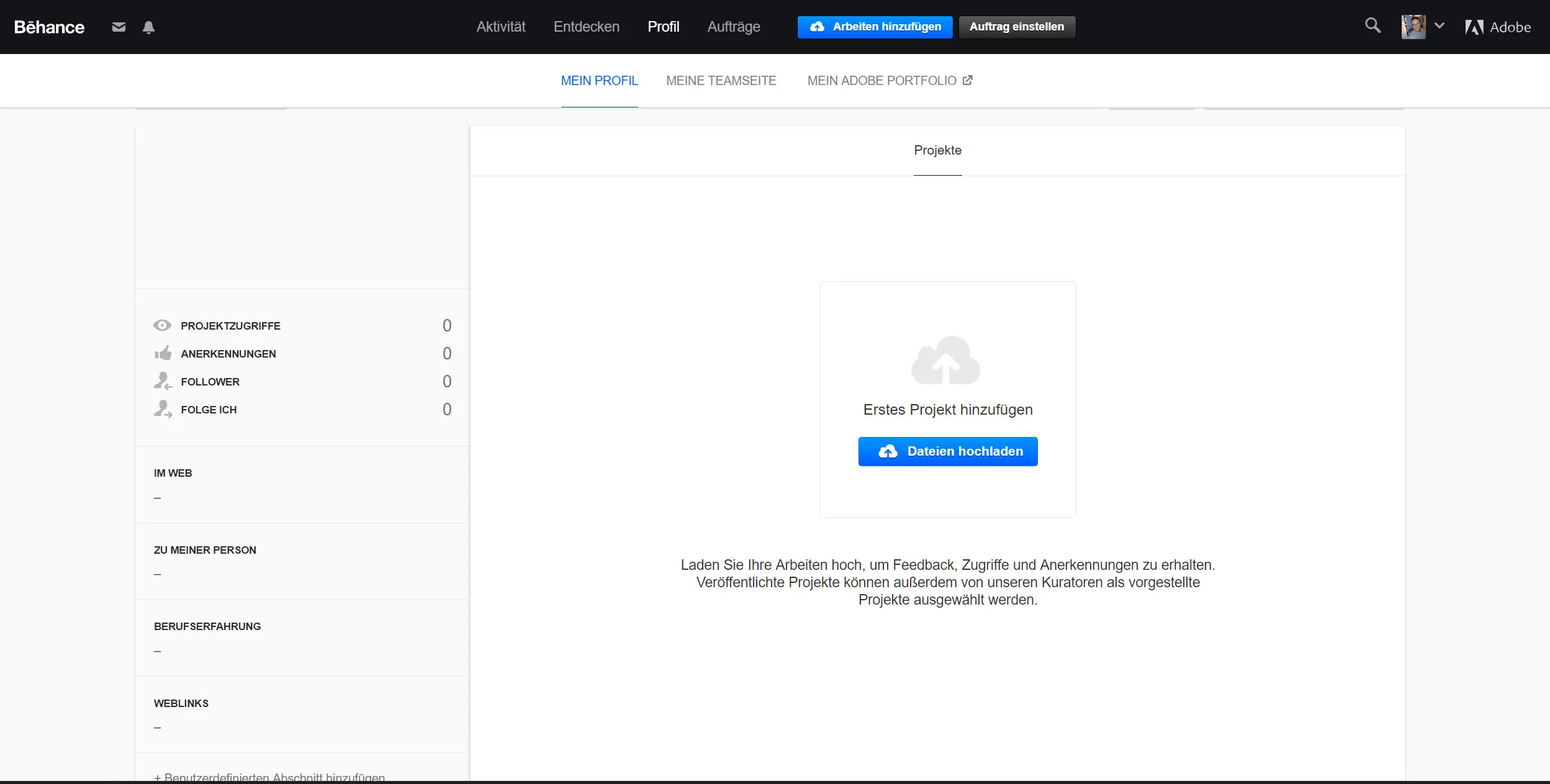
Task: Open the FOLGE ICH stat label
Action: 209,410
